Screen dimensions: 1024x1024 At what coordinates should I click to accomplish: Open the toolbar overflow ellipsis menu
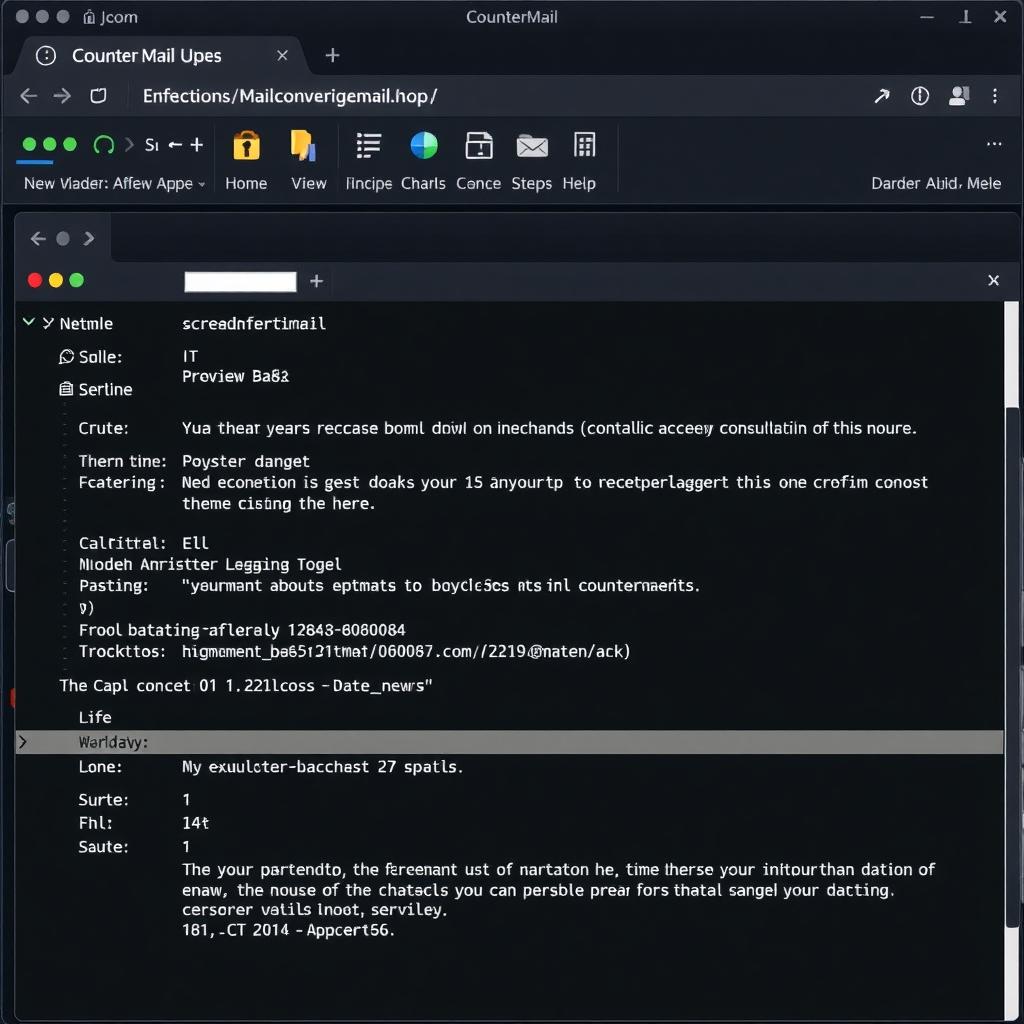(x=994, y=144)
